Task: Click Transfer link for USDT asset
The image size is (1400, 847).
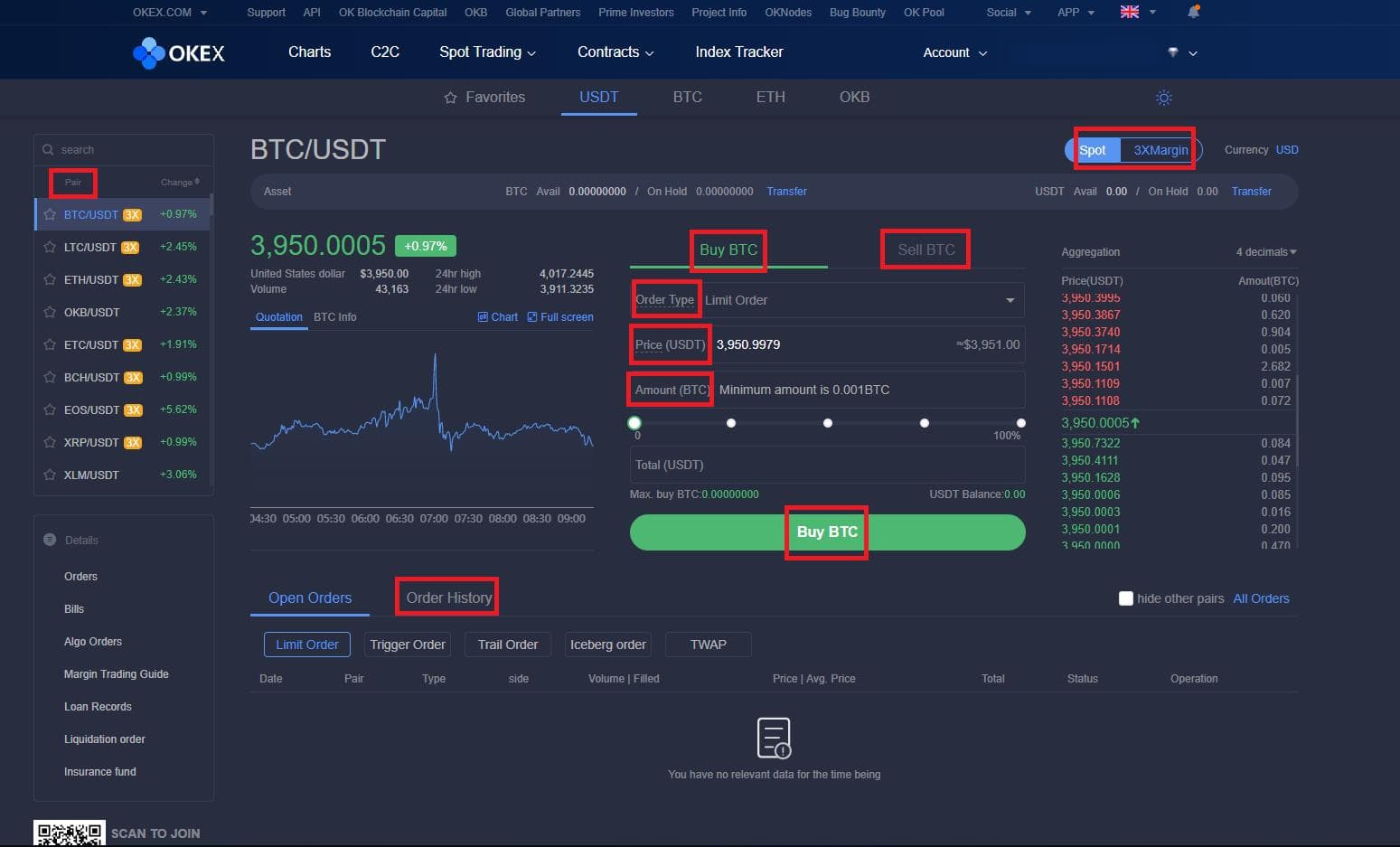Action: [1251, 192]
